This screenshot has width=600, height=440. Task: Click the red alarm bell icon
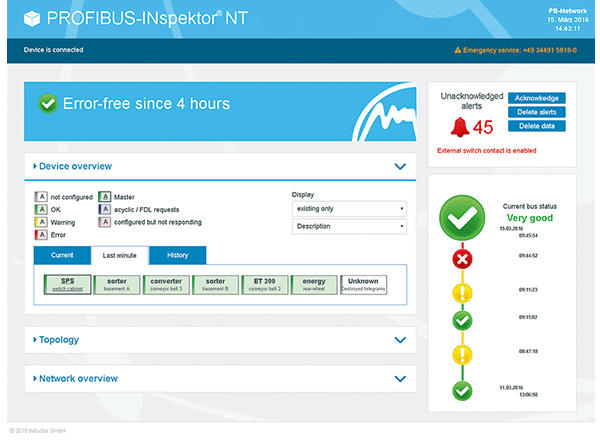tap(460, 127)
